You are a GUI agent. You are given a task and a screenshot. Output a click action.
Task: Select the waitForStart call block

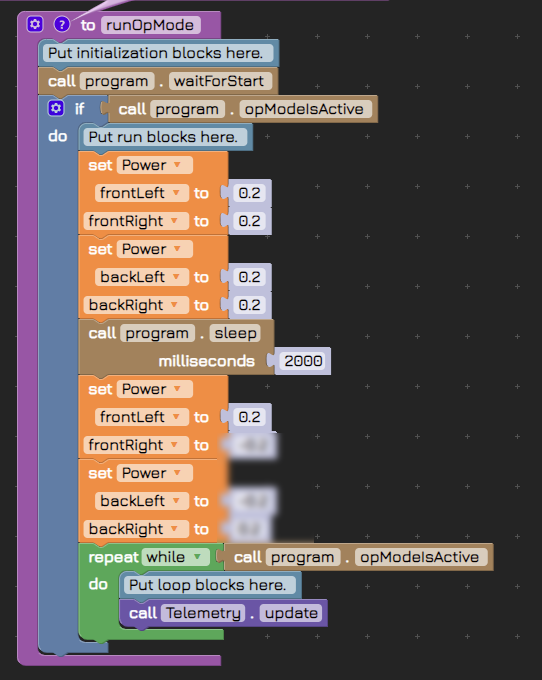158,81
